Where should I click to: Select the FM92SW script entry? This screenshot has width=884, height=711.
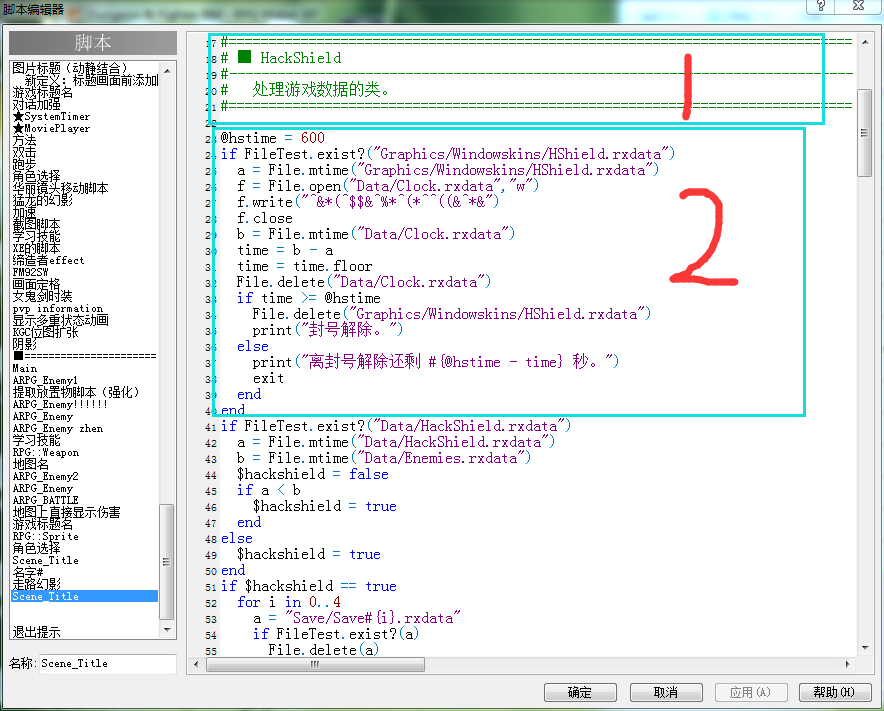[30, 272]
